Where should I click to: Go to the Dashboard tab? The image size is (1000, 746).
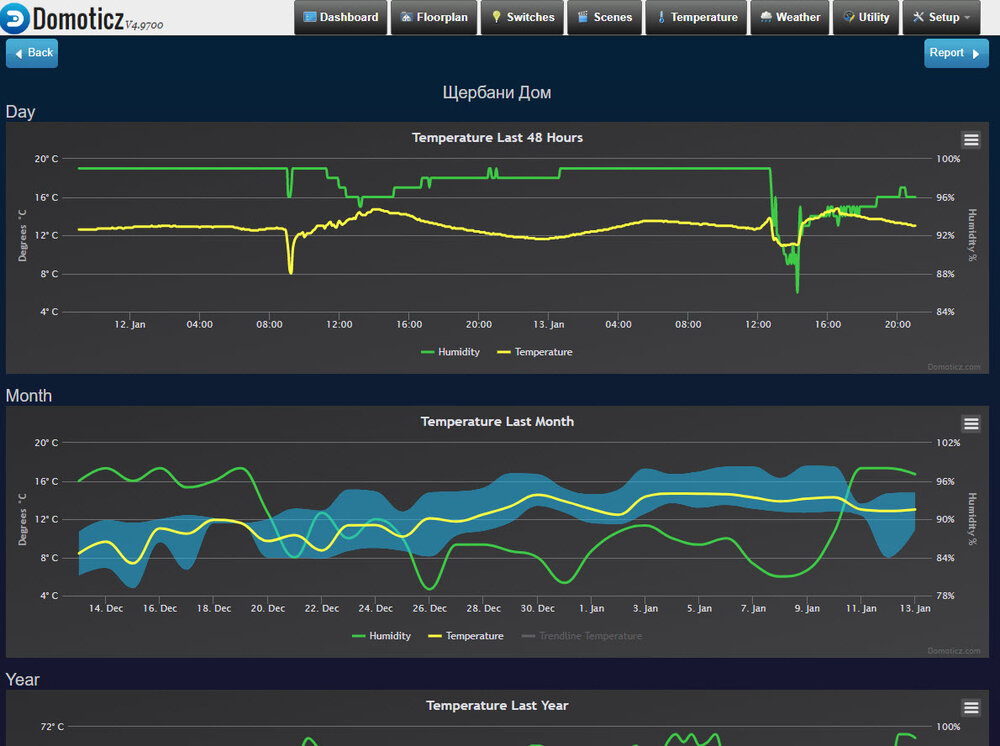pyautogui.click(x=341, y=17)
